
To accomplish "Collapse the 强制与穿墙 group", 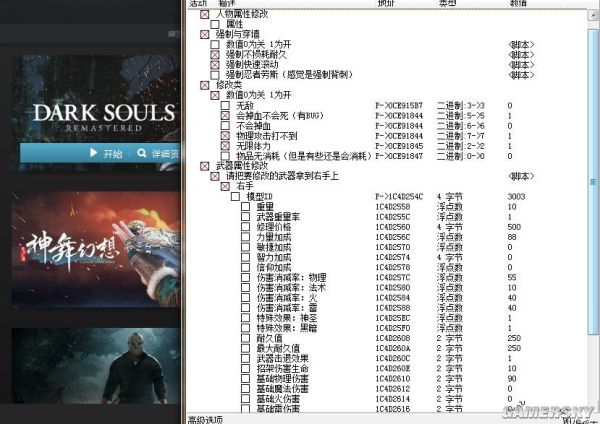I will [205, 34].
